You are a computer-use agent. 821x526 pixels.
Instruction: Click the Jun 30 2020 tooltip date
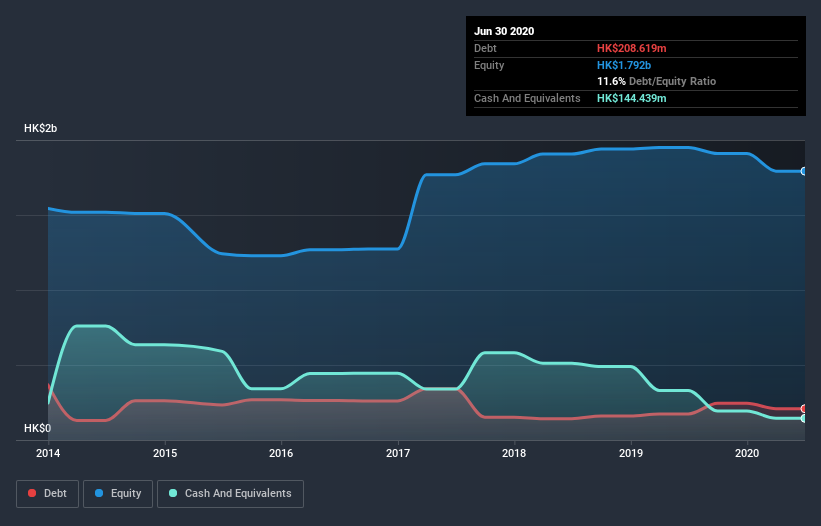tap(504, 31)
